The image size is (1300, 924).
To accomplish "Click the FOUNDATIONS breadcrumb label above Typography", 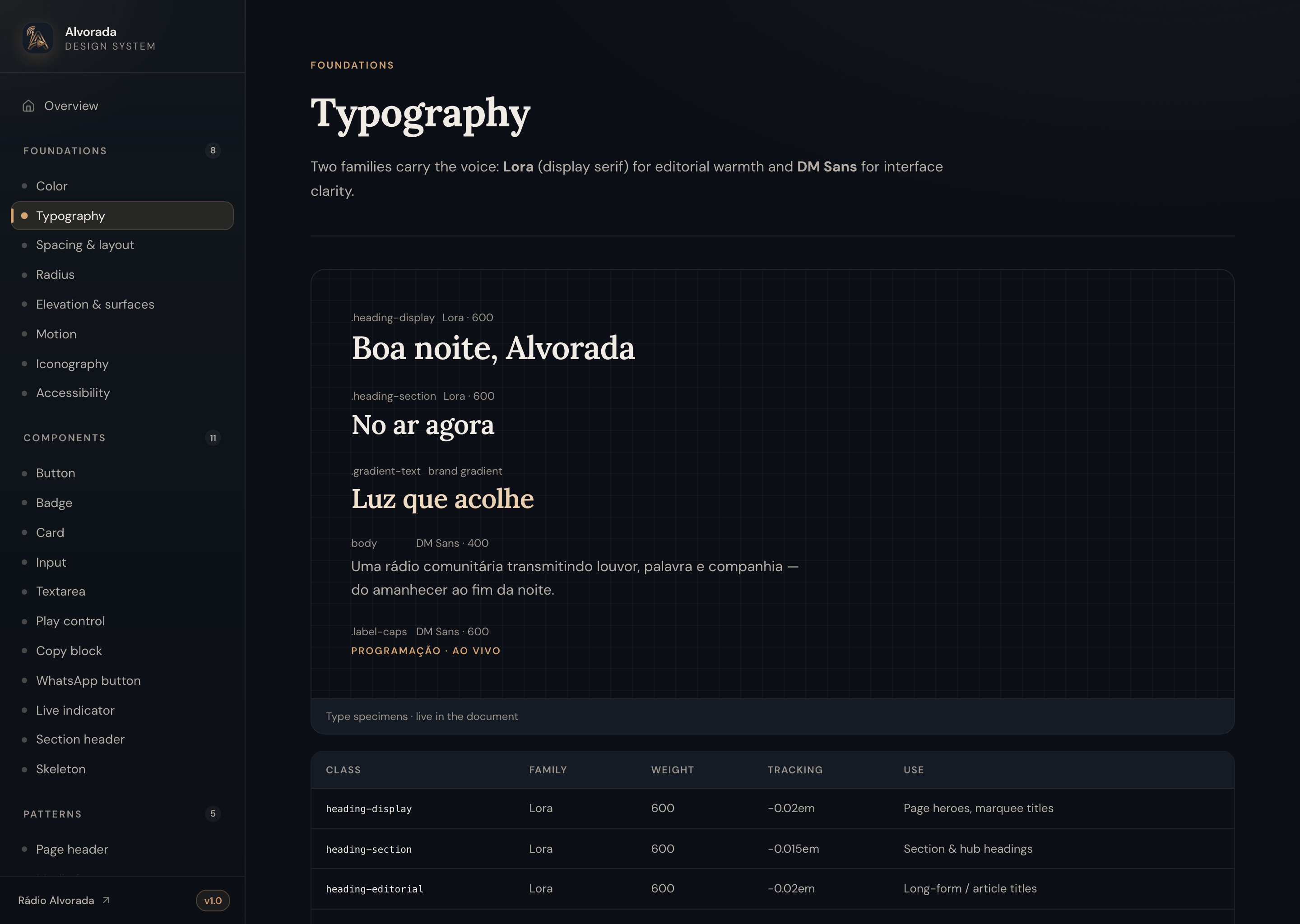I will pyautogui.click(x=352, y=65).
